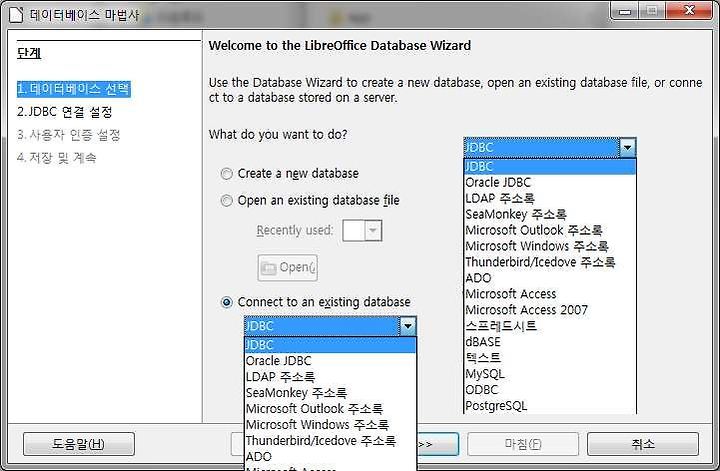Image resolution: width=720 pixels, height=471 pixels.
Task: Click the 도움말(H) help button
Action: coord(79,444)
